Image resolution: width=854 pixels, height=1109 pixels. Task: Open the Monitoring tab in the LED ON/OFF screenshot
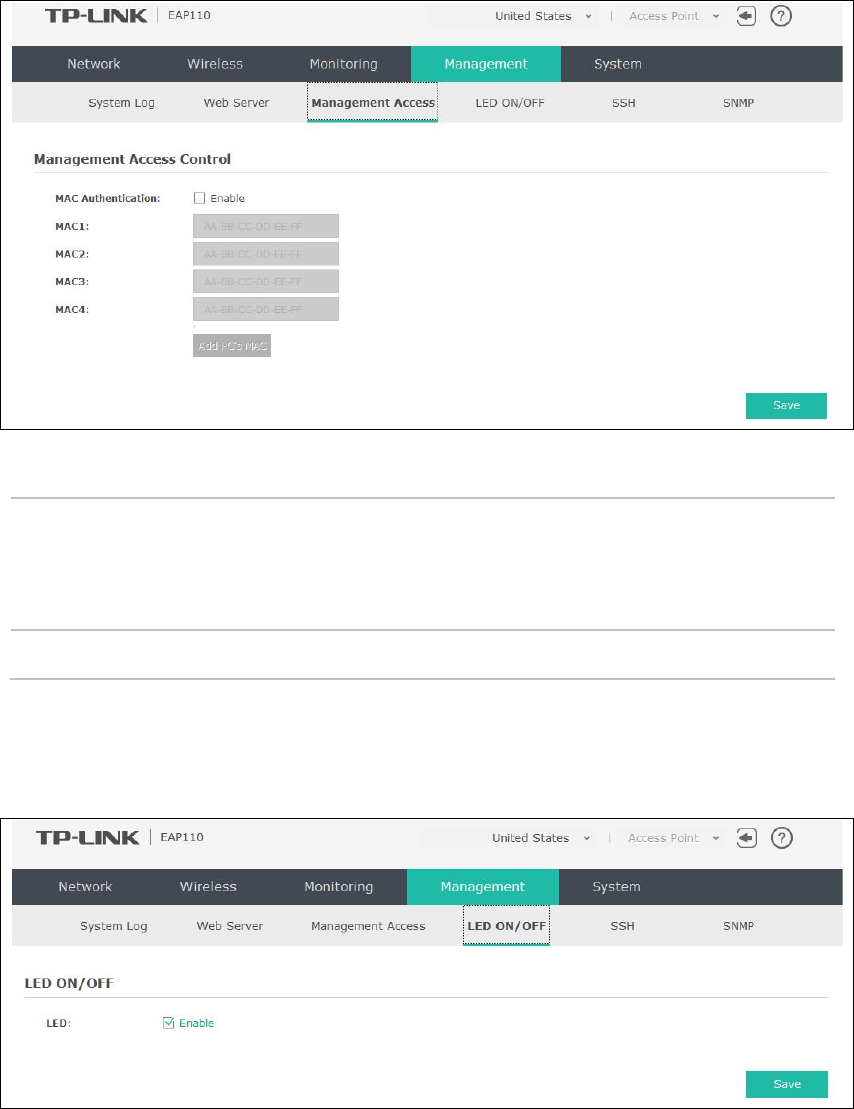click(x=338, y=886)
